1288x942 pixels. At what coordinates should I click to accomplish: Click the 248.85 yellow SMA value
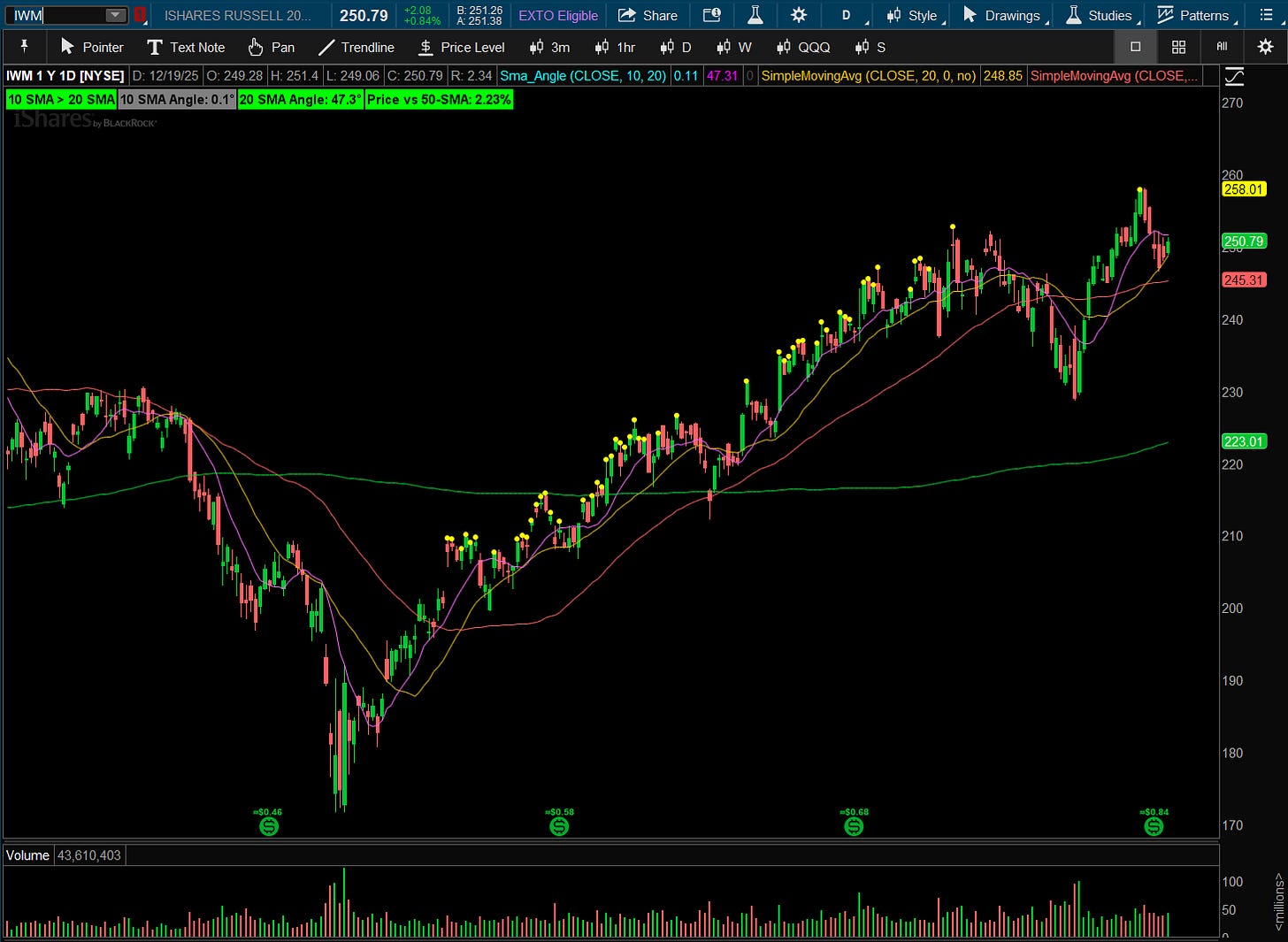click(1002, 76)
